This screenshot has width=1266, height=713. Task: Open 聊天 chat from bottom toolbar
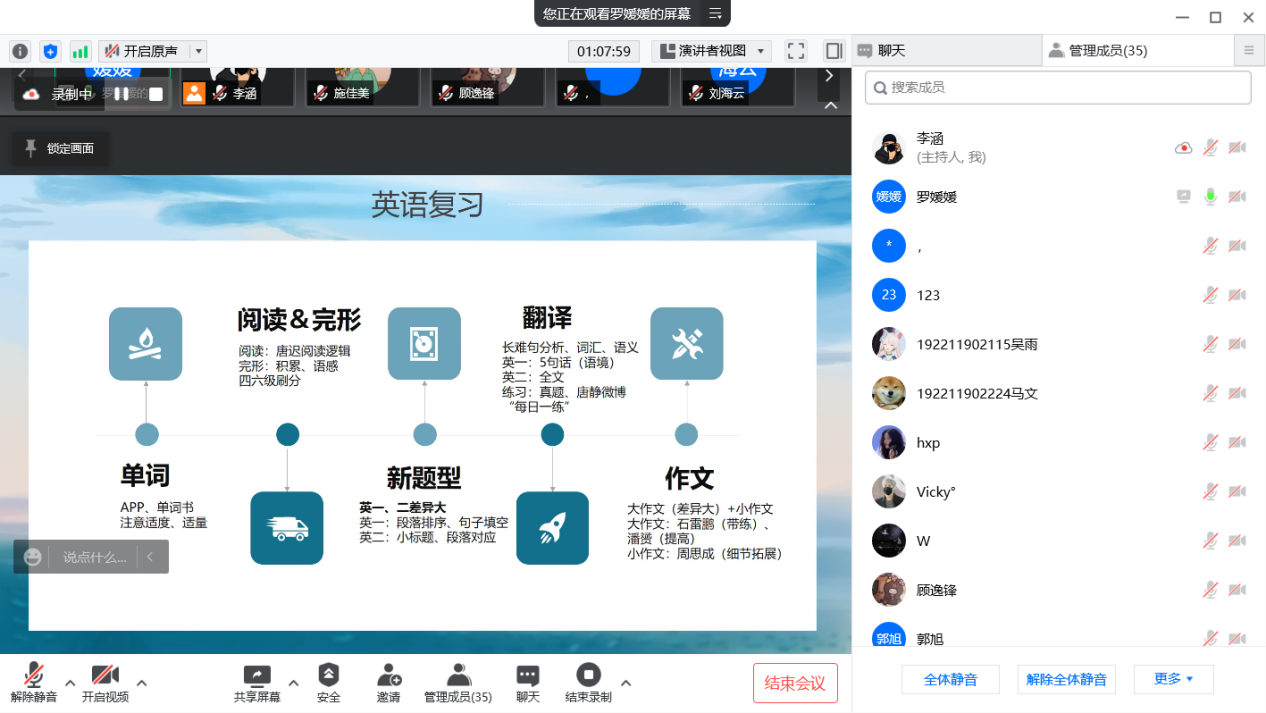click(x=527, y=682)
